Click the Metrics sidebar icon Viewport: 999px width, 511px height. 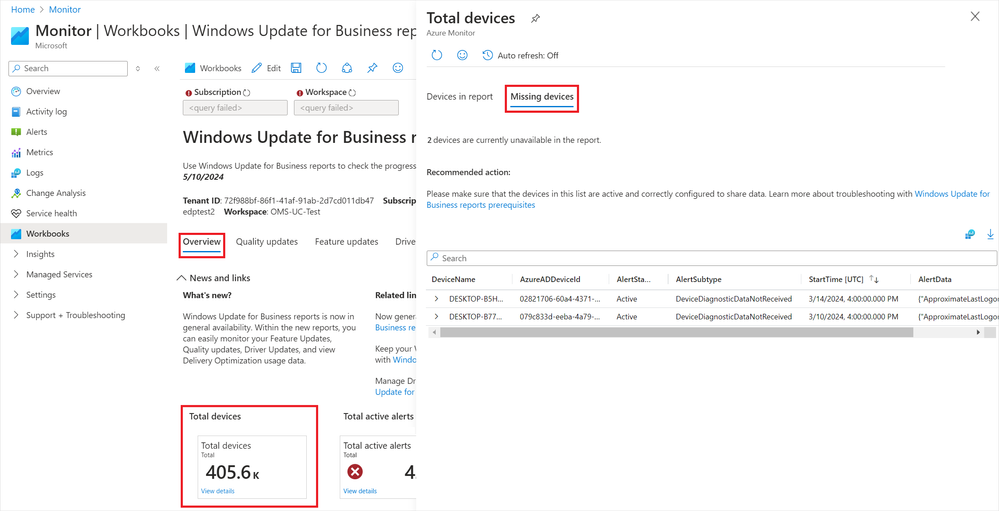pos(16,152)
